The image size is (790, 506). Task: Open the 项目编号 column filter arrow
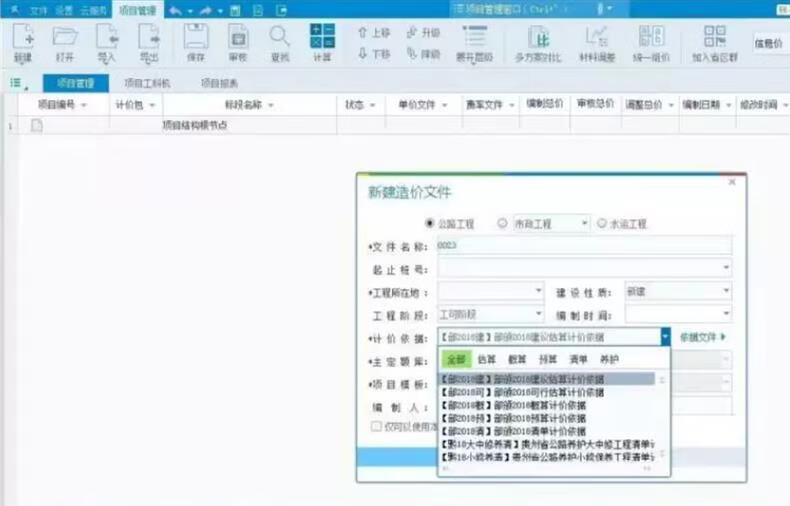(84, 105)
